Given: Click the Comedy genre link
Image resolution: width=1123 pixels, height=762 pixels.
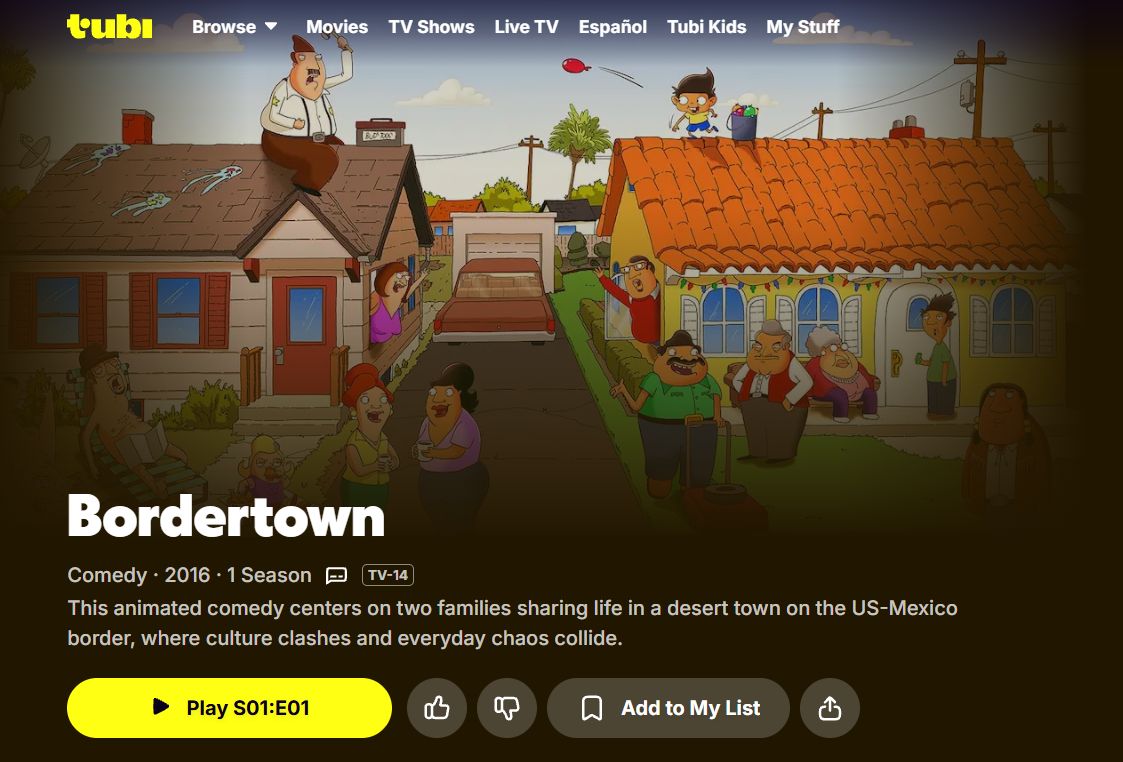Looking at the screenshot, I should [x=107, y=575].
